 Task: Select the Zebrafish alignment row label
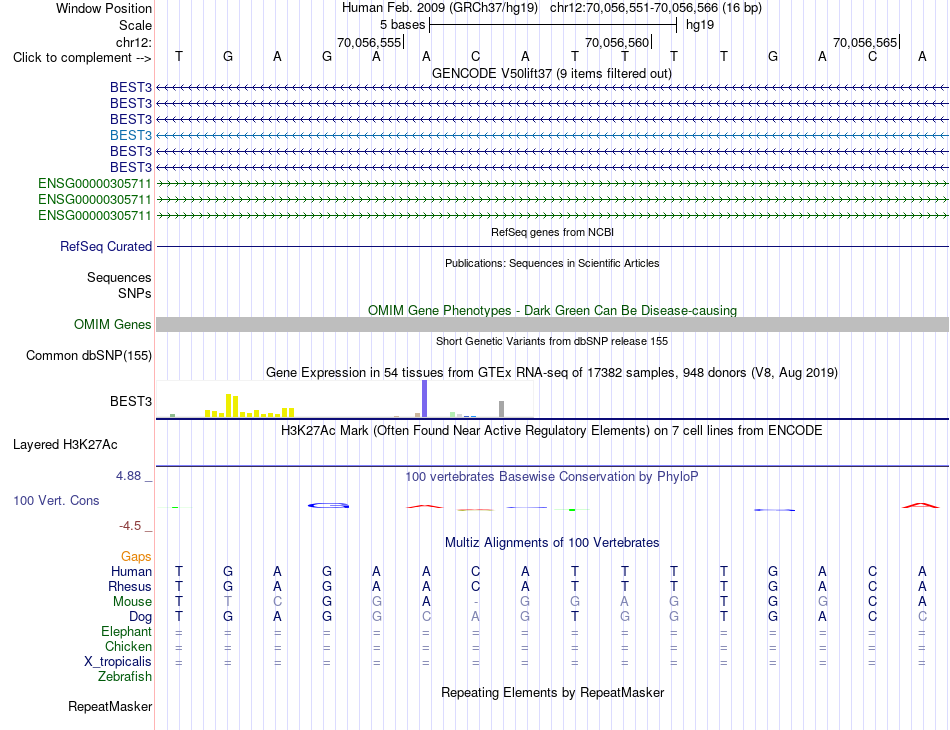[x=125, y=677]
